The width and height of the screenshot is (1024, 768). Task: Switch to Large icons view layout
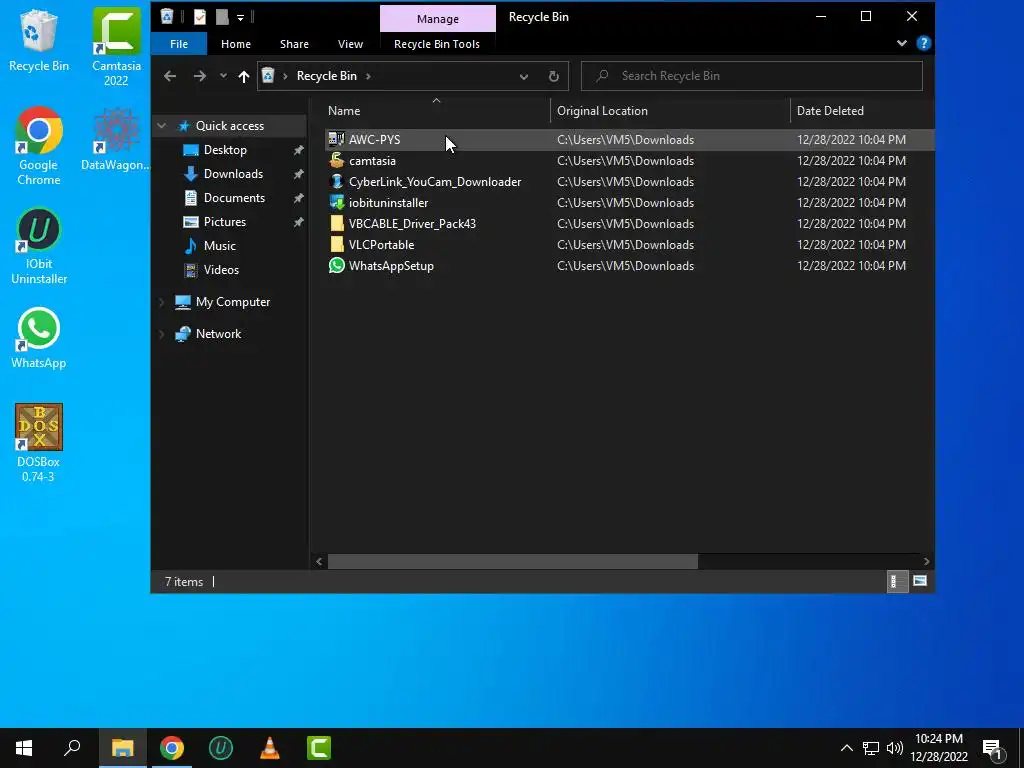click(x=920, y=581)
